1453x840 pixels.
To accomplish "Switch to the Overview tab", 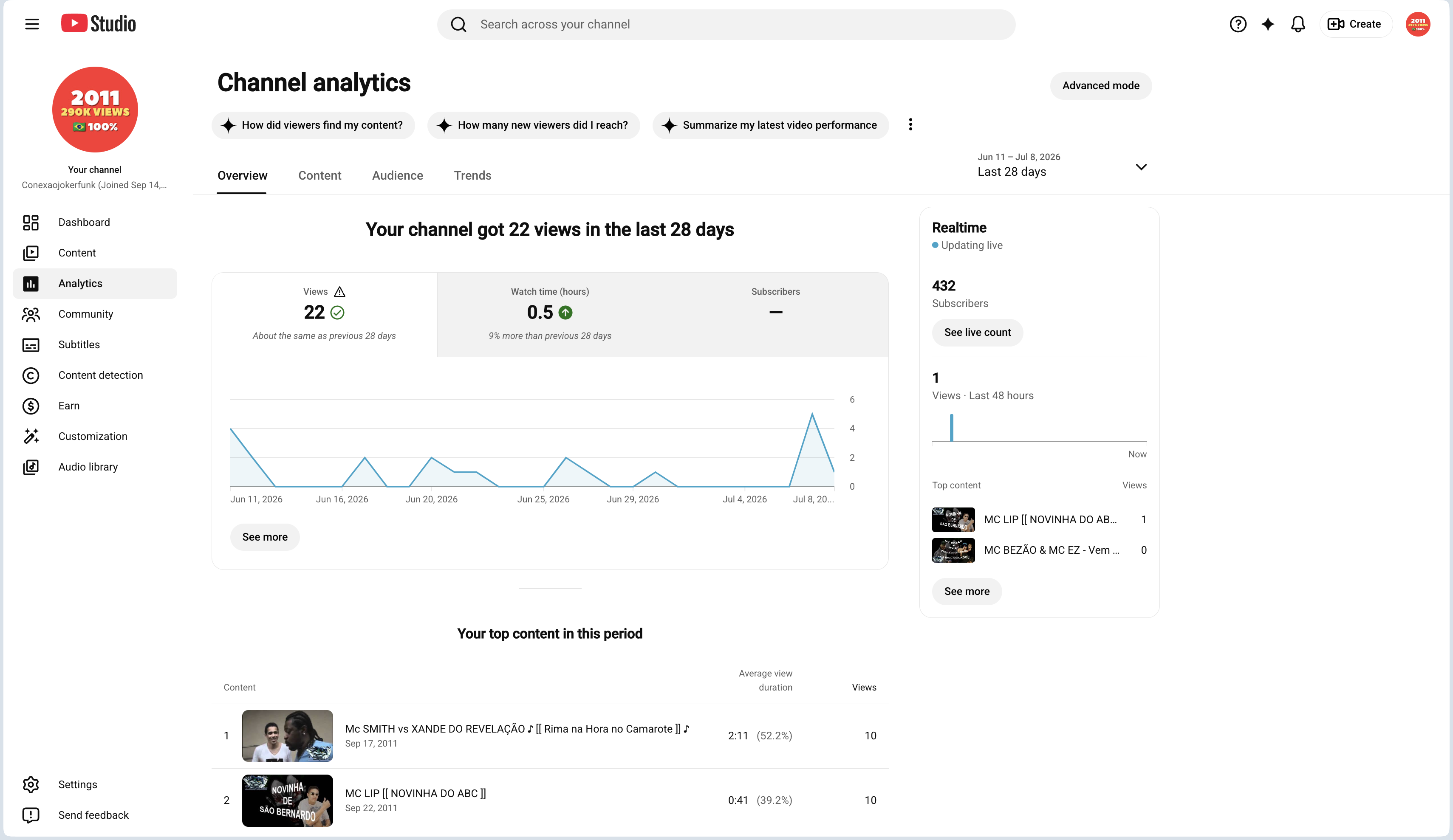I will coord(242,176).
